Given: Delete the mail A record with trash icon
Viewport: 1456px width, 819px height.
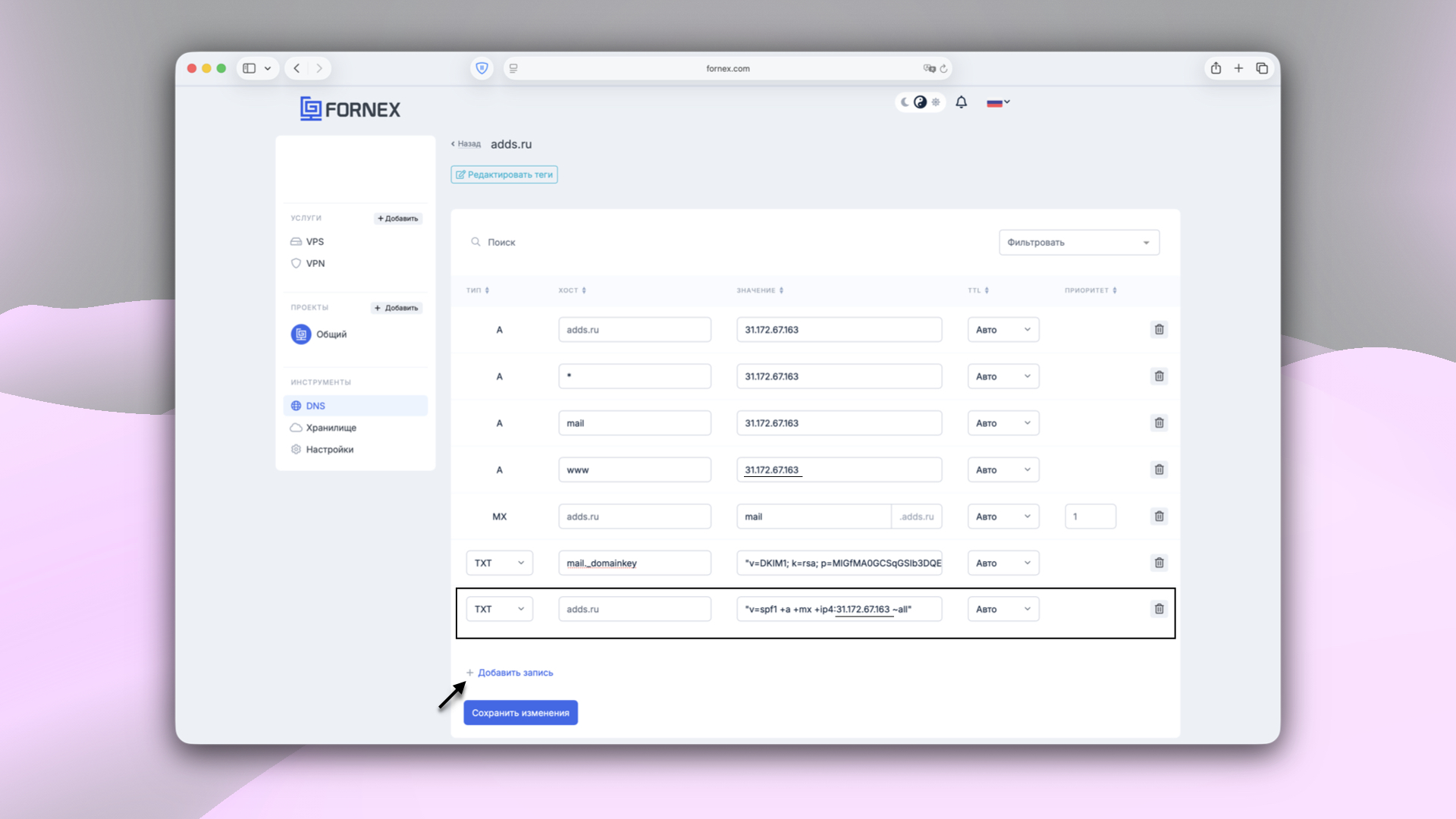Looking at the screenshot, I should coord(1159,423).
